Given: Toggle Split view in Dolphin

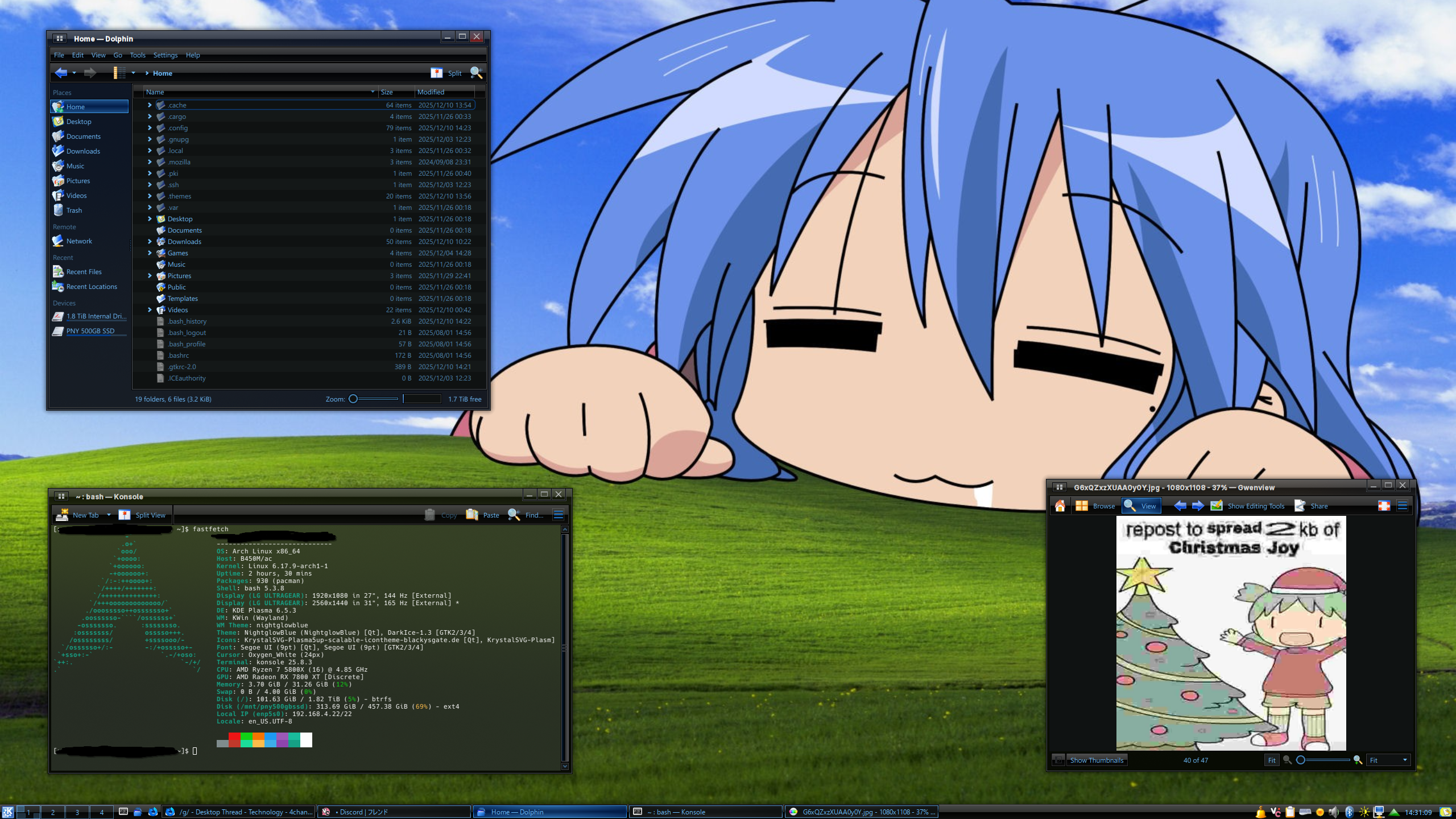Looking at the screenshot, I should point(447,73).
